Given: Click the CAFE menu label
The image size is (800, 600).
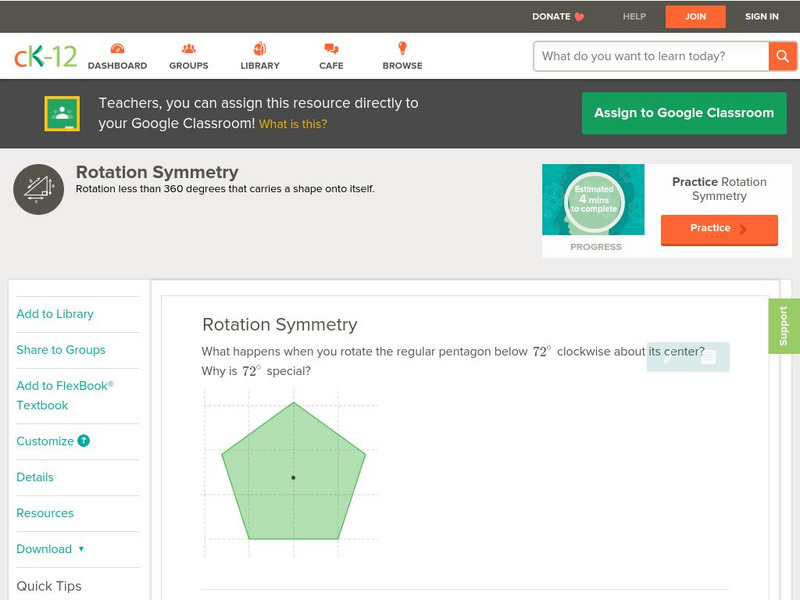Looking at the screenshot, I should click(331, 66).
